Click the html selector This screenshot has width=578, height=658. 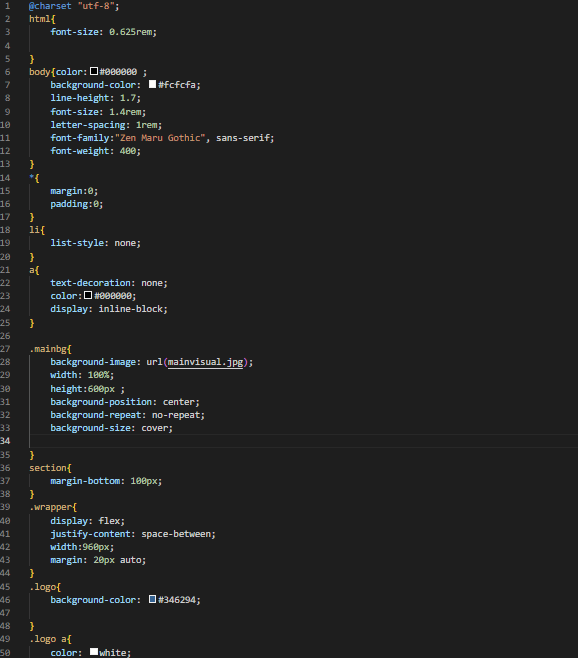39,19
